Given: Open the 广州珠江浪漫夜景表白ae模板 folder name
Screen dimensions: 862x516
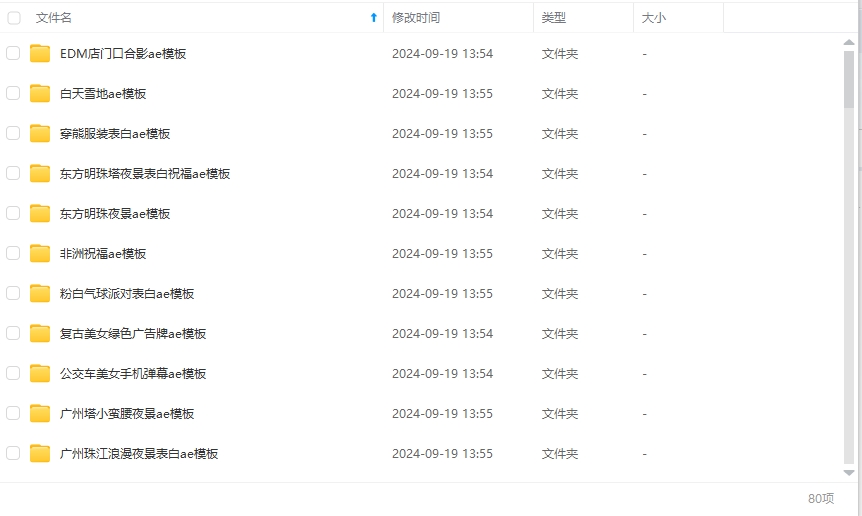Looking at the screenshot, I should click(139, 454).
